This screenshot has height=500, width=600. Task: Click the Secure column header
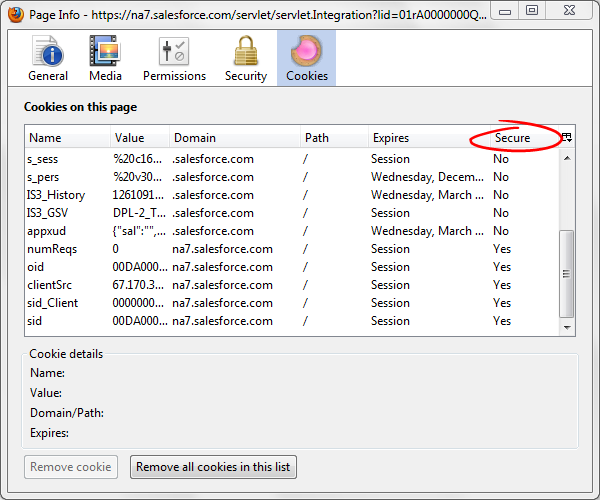(512, 138)
